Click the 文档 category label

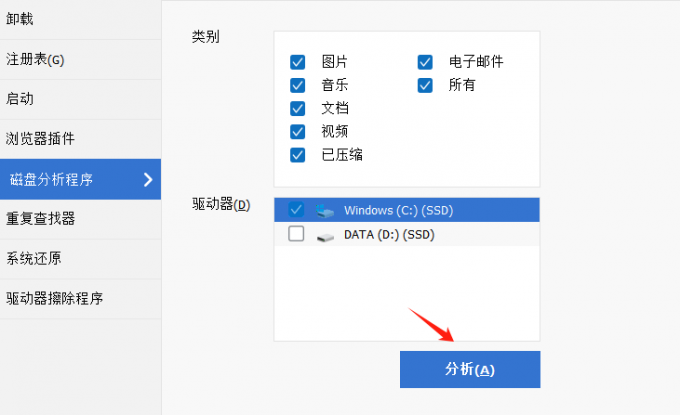(335, 108)
